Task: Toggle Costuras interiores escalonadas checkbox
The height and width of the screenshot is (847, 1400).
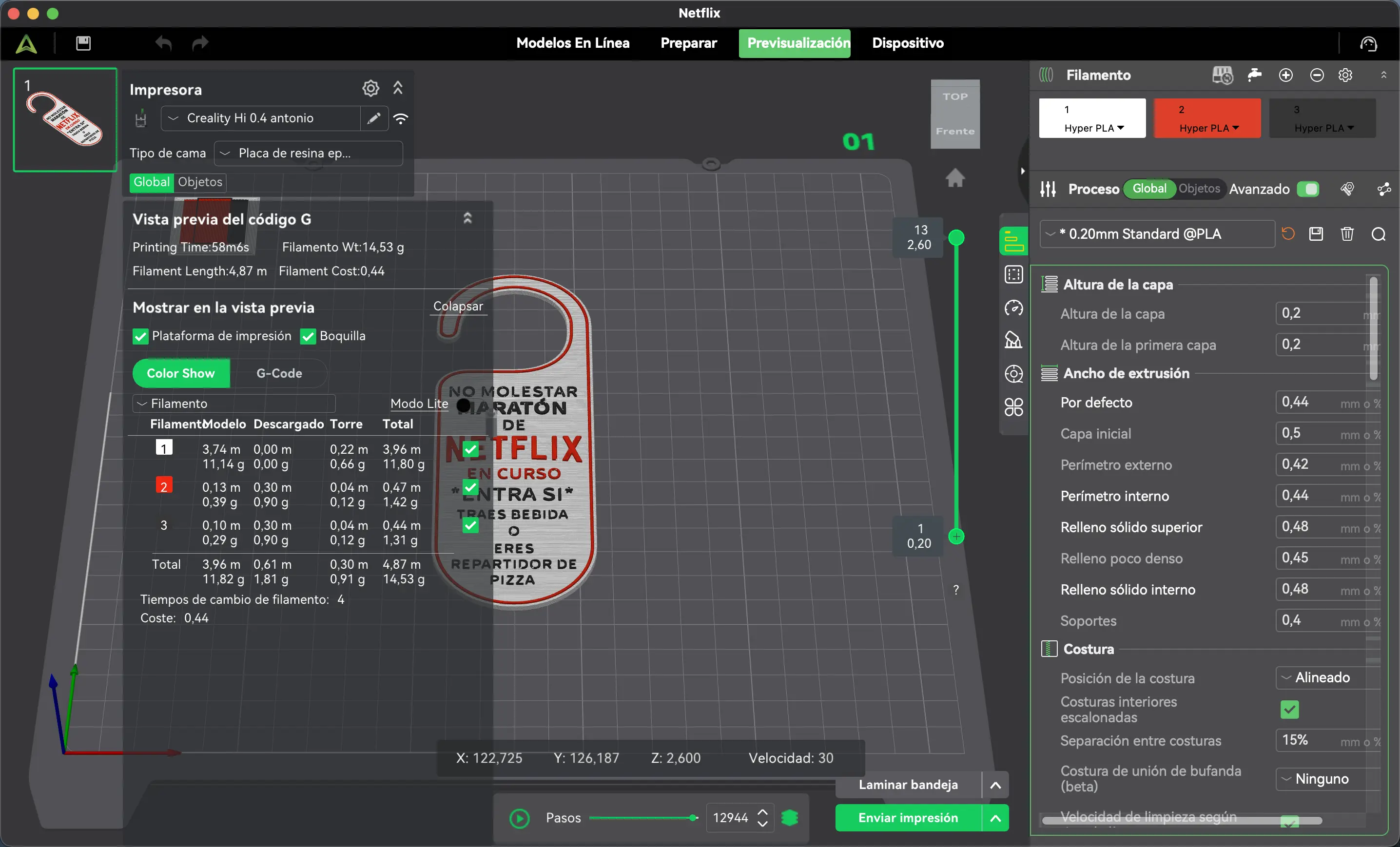Action: [x=1289, y=710]
